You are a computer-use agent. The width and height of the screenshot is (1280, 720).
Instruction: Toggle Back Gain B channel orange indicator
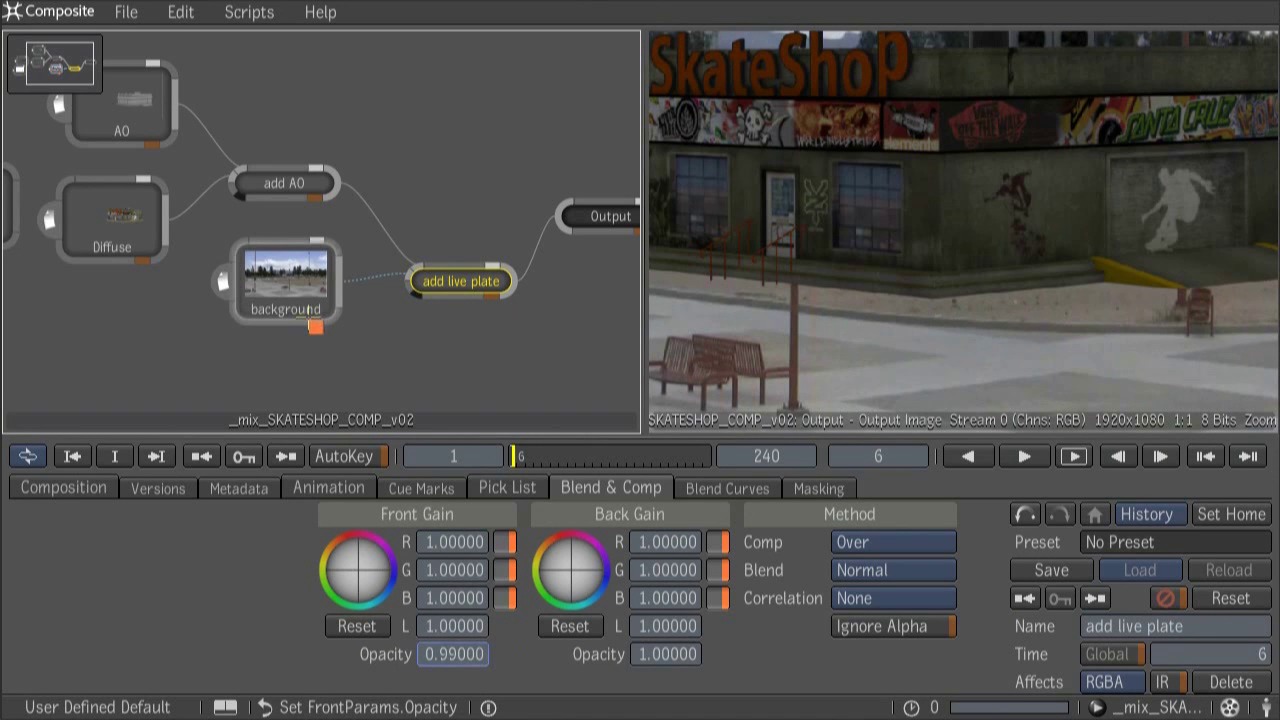[719, 598]
